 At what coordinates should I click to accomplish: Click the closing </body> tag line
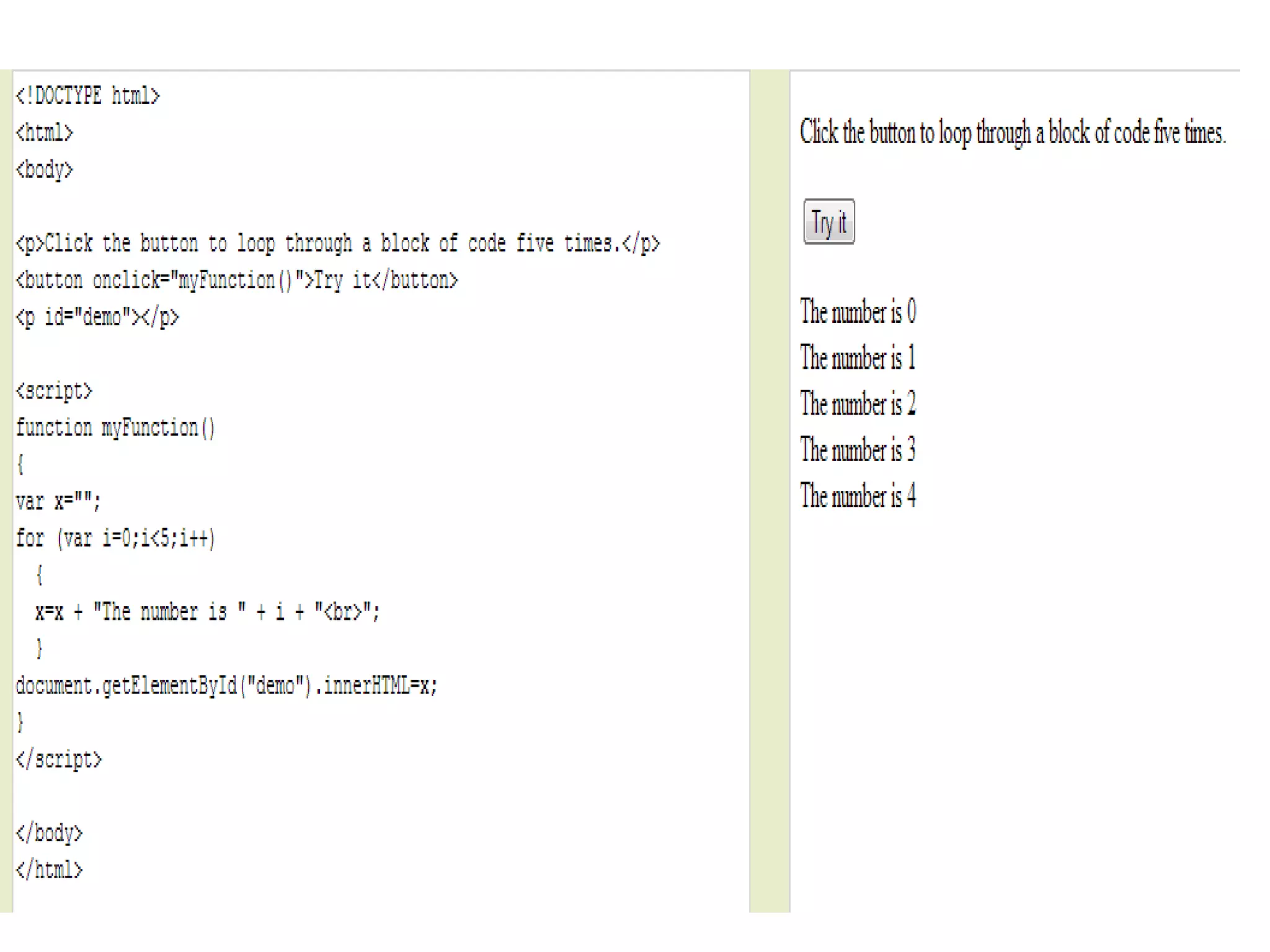[49, 833]
